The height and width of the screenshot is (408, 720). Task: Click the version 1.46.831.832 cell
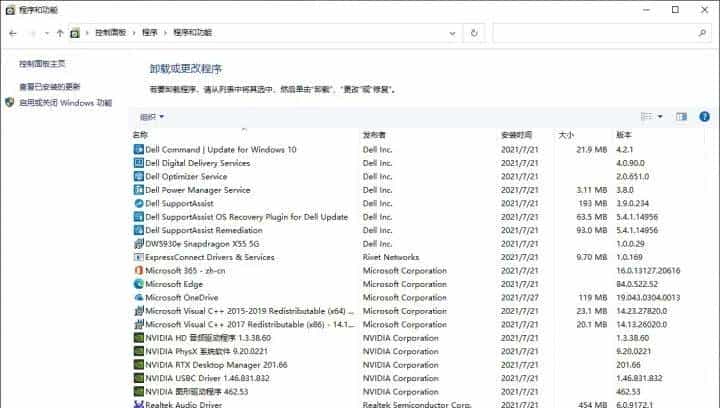pos(639,378)
